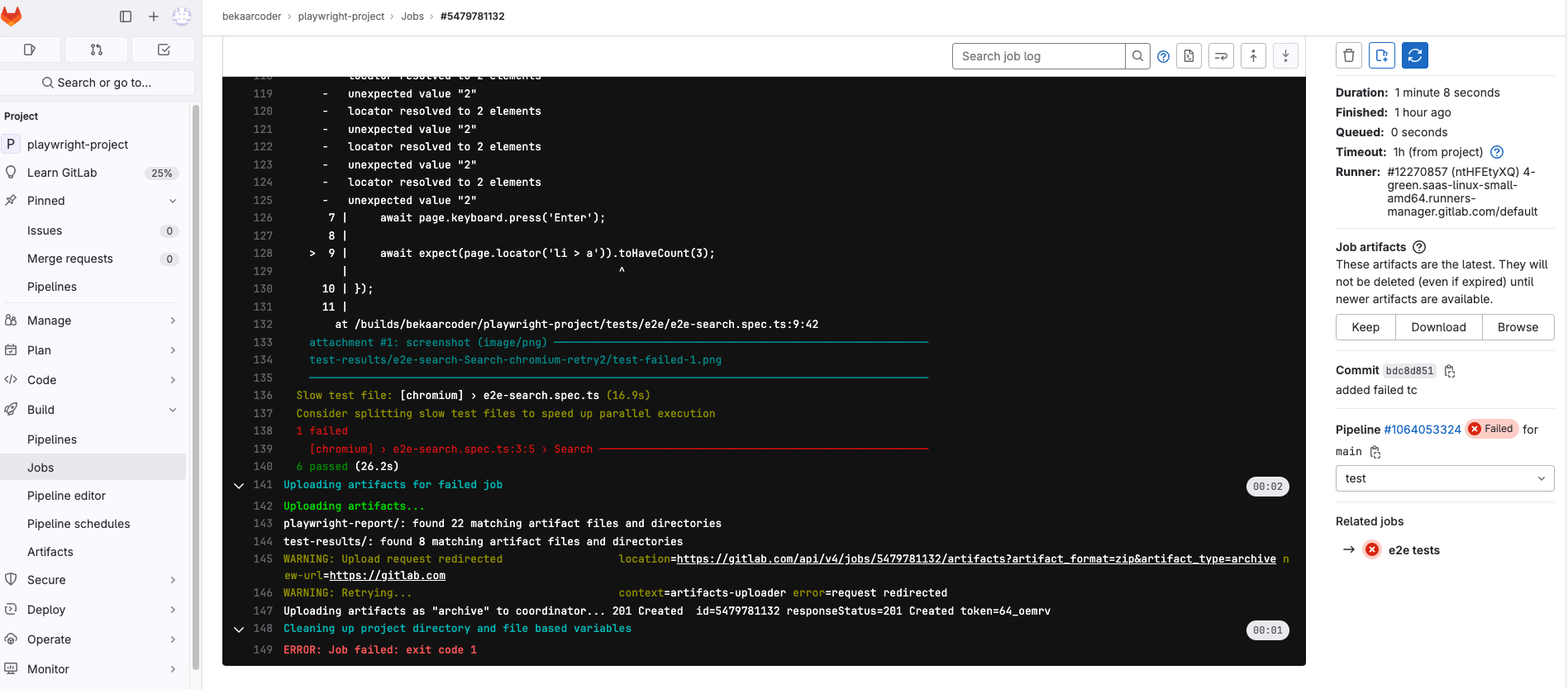Open merge requests shortcut icon
The width and height of the screenshot is (1568, 689).
click(x=97, y=50)
